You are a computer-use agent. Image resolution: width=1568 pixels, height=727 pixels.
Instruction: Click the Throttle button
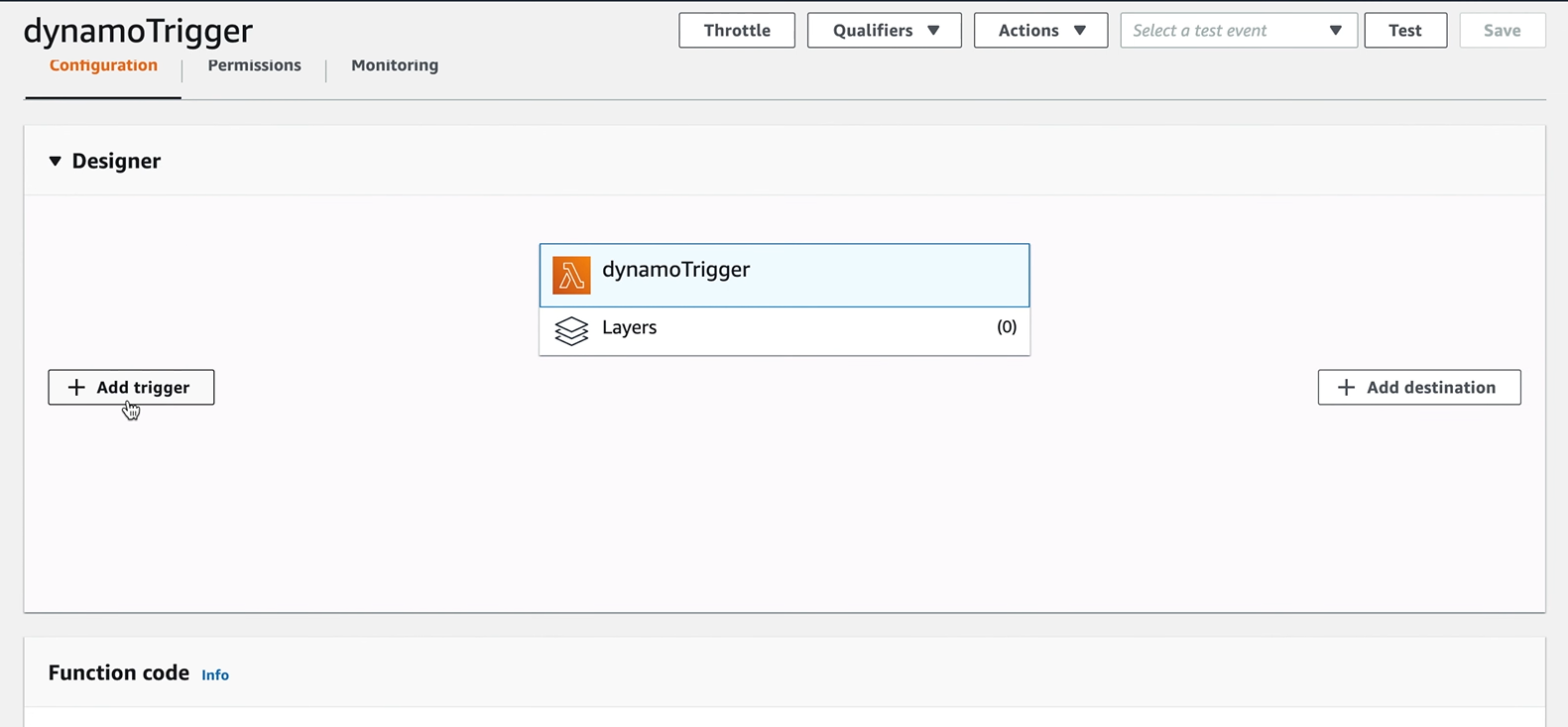(737, 31)
